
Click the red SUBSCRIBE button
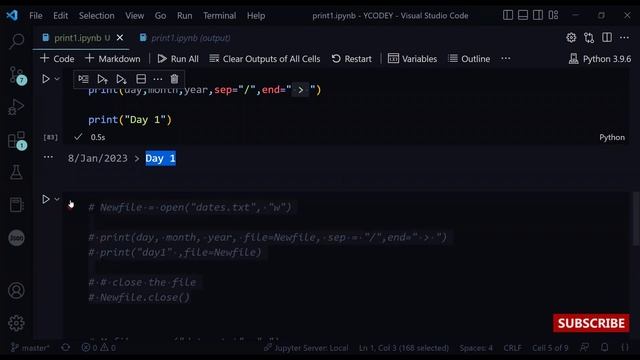[591, 323]
